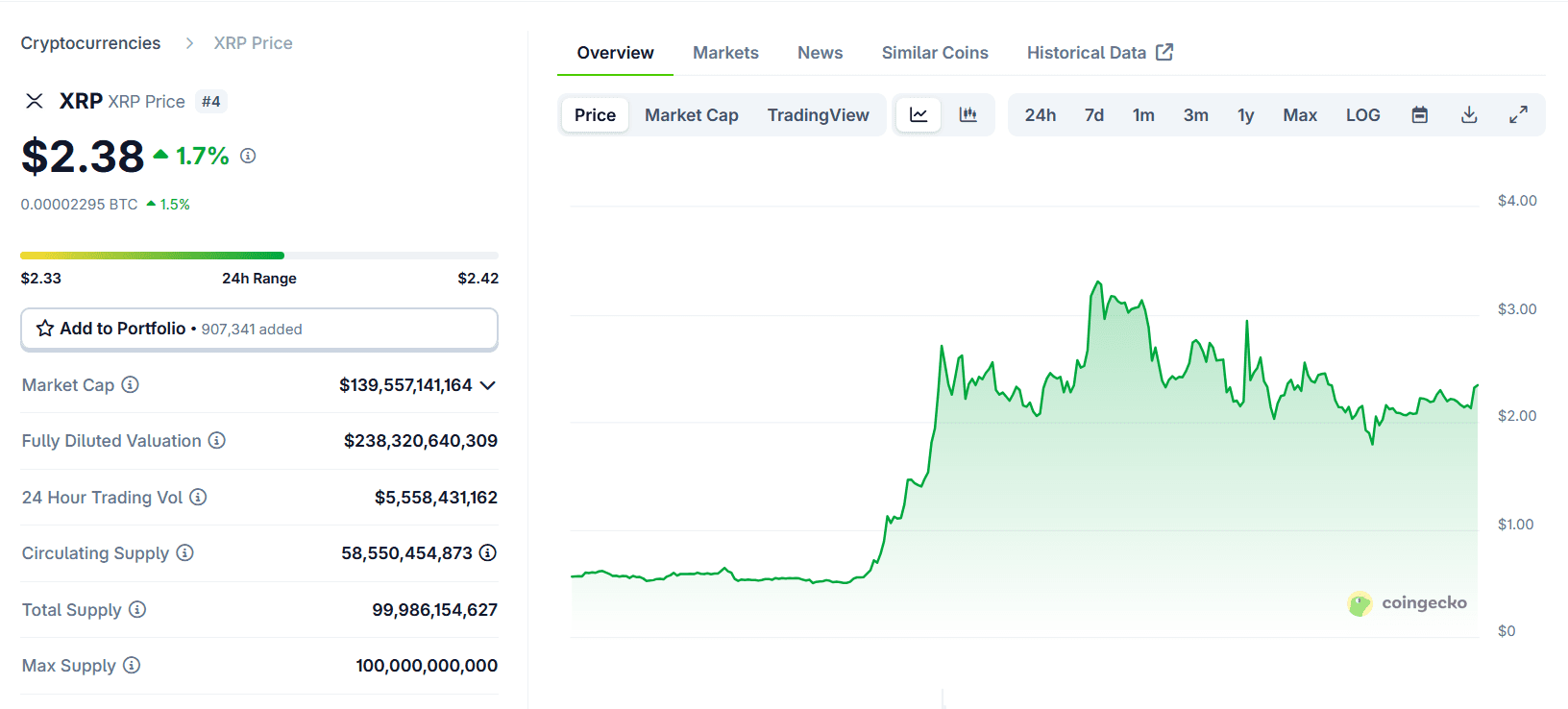This screenshot has width=1568, height=709.
Task: Click the $2.33 range low value
Action: pyautogui.click(x=40, y=279)
